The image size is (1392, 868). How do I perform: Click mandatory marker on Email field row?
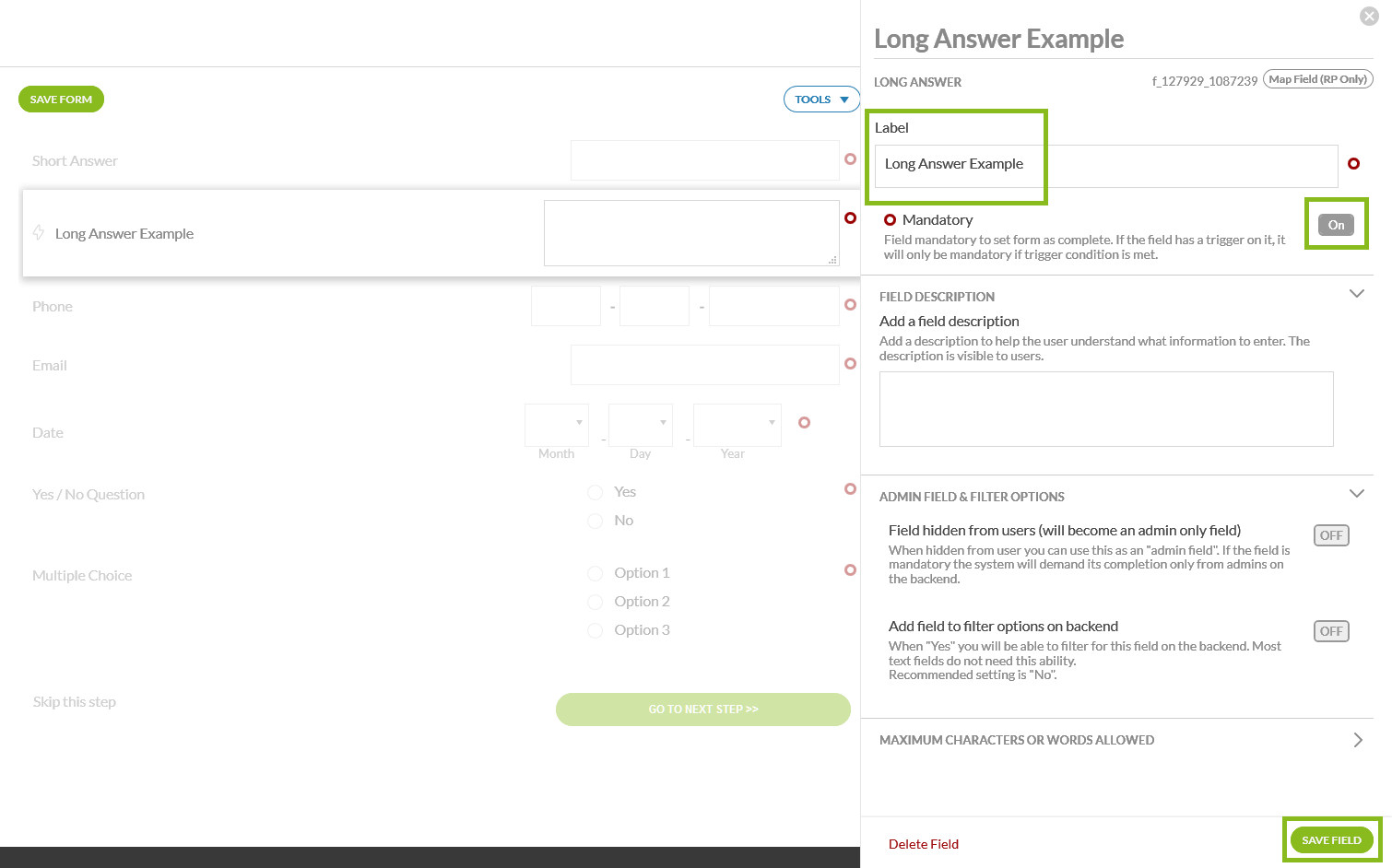click(x=850, y=364)
